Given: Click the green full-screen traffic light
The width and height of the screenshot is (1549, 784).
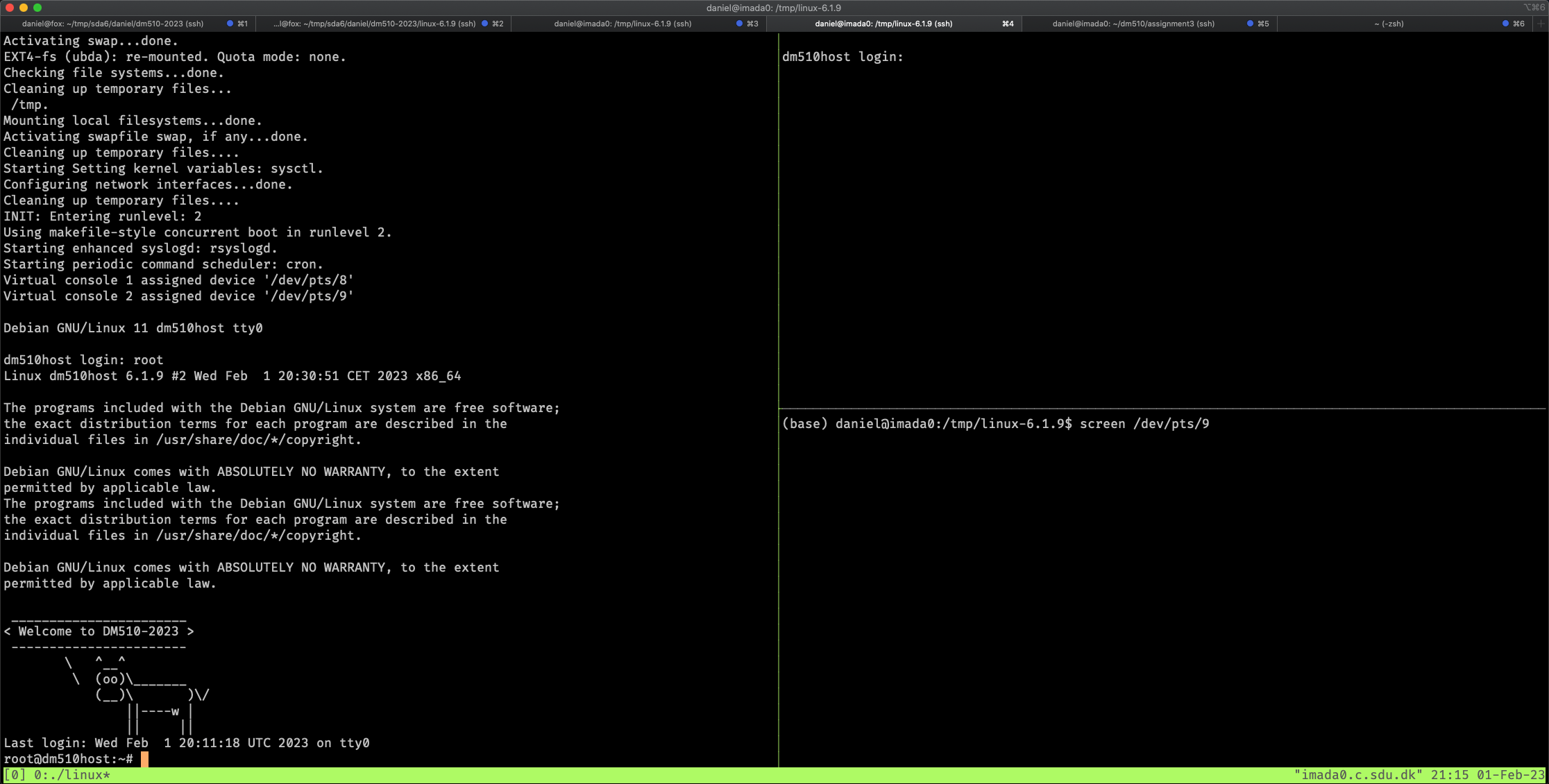Looking at the screenshot, I should [x=38, y=8].
